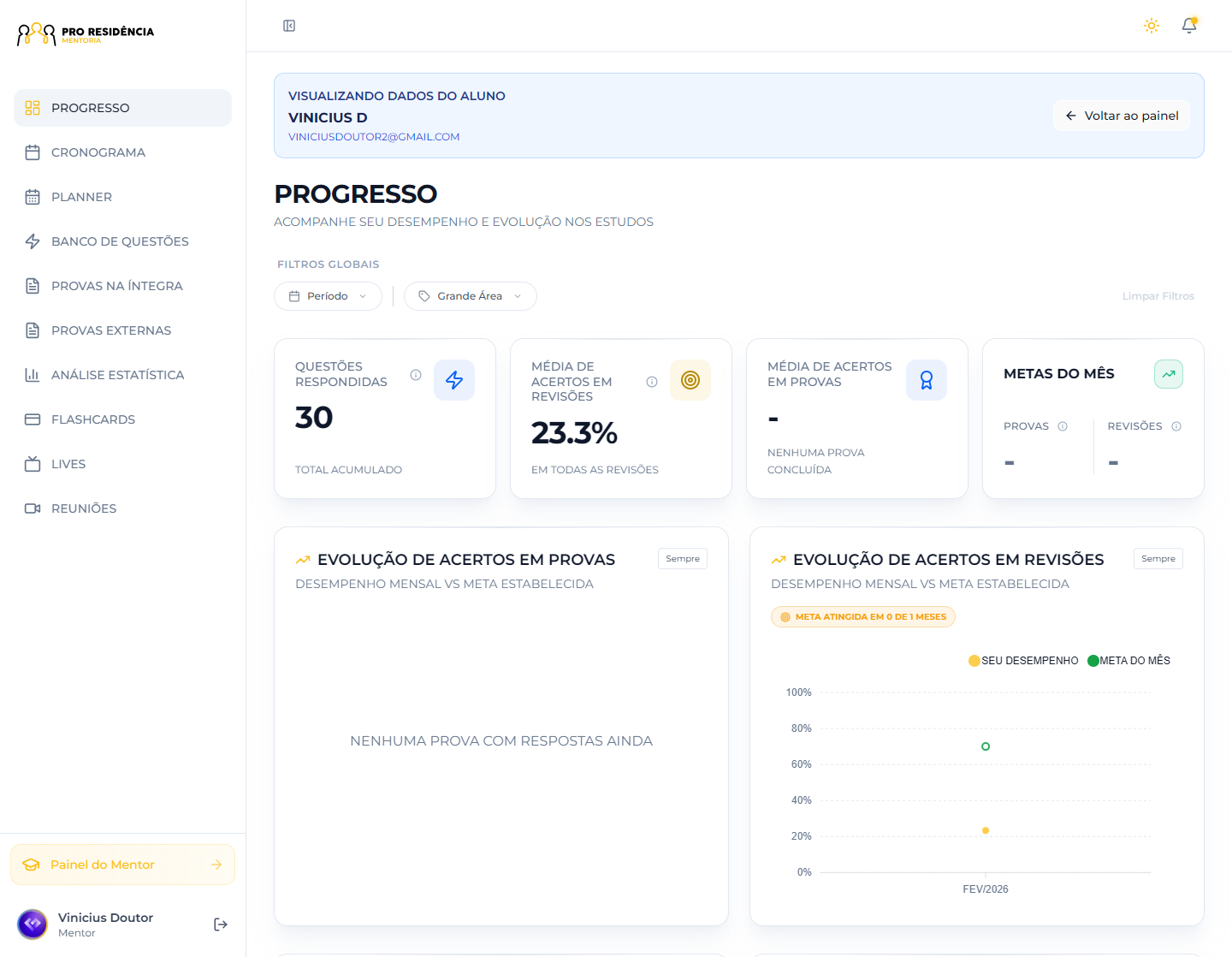Viewport: 1232px width, 957px height.
Task: Click the yellow performance point on FEV/2026
Action: point(986,830)
